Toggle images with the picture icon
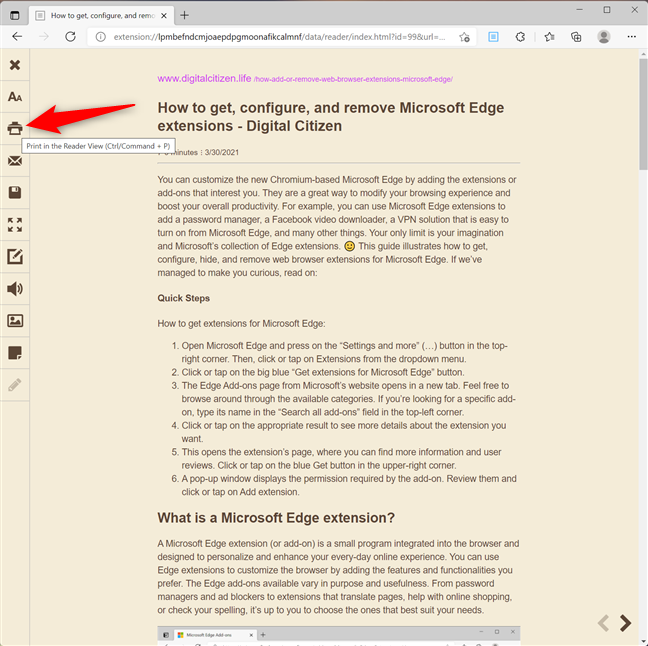The image size is (648, 646). pos(15,321)
